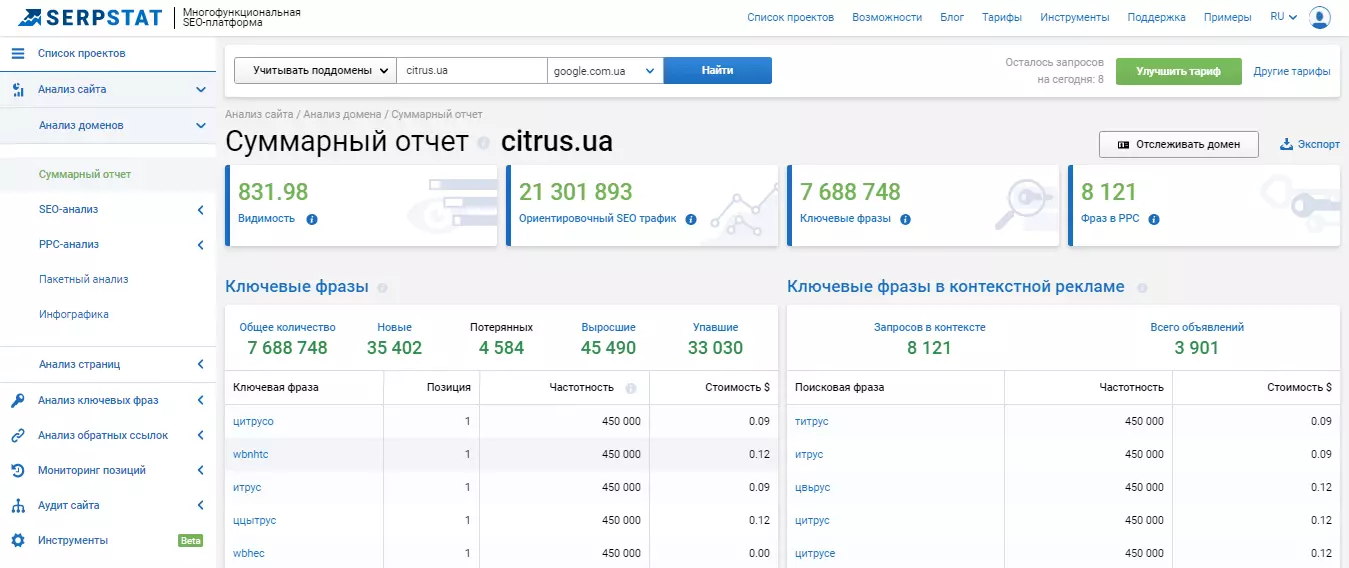Image resolution: width=1349 pixels, height=568 pixels.
Task: Click the user profile avatar icon
Action: (x=1320, y=17)
